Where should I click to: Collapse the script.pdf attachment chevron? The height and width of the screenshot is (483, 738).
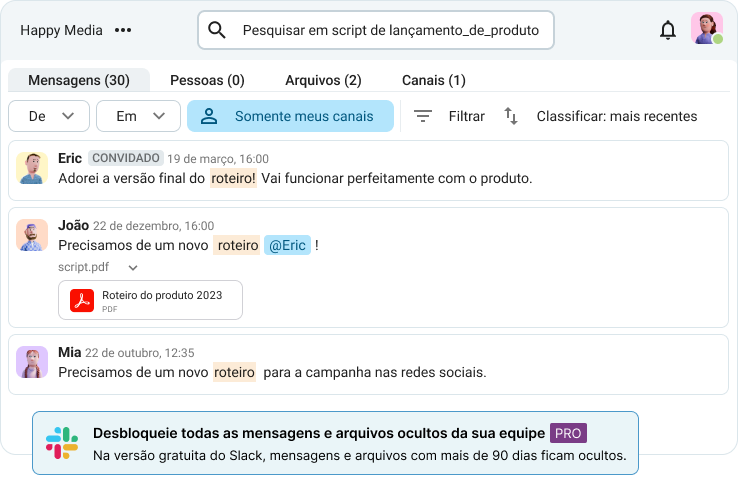tap(133, 268)
